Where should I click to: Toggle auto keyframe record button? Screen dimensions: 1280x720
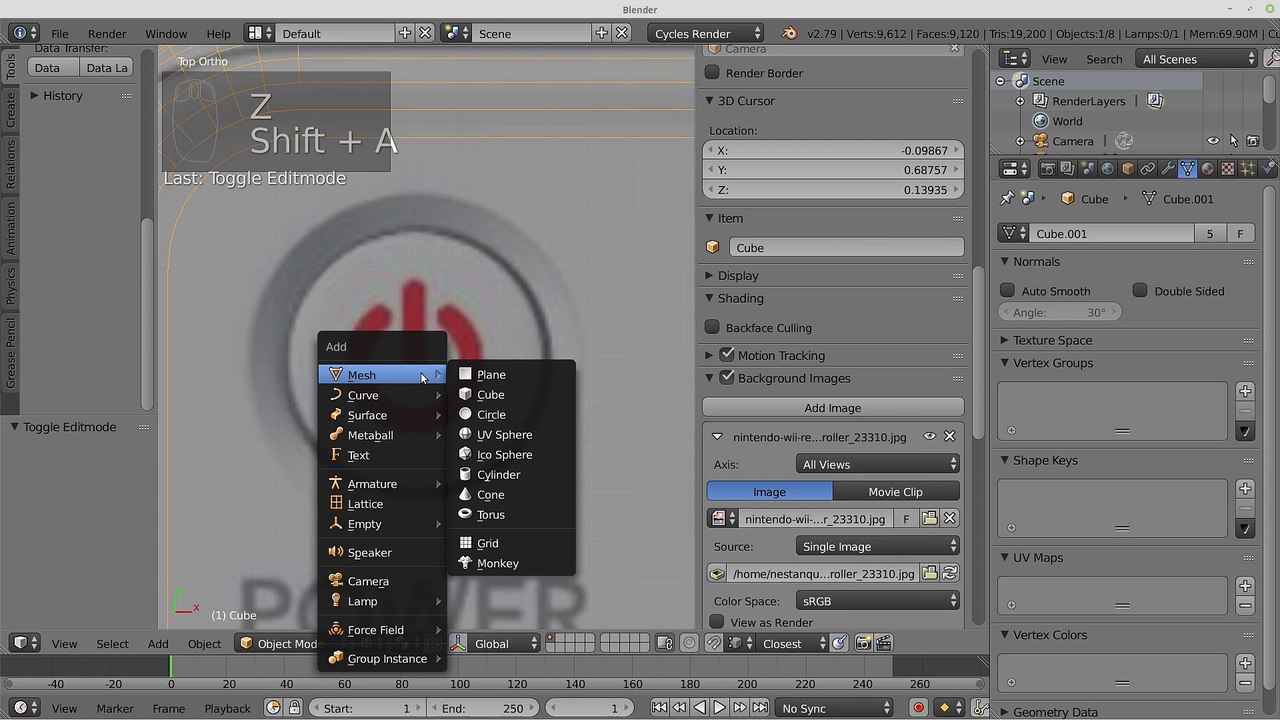tap(918, 707)
